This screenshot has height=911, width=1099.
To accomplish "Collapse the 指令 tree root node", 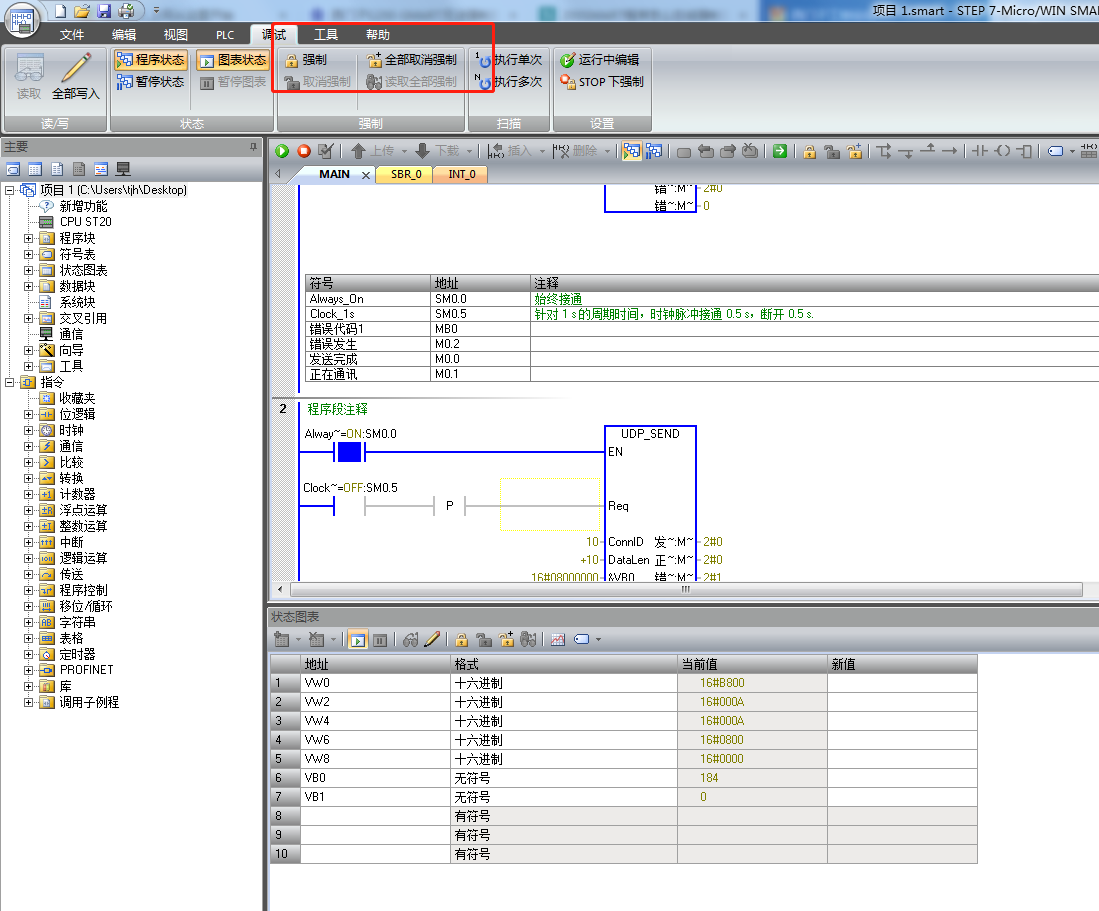I will tap(10, 382).
